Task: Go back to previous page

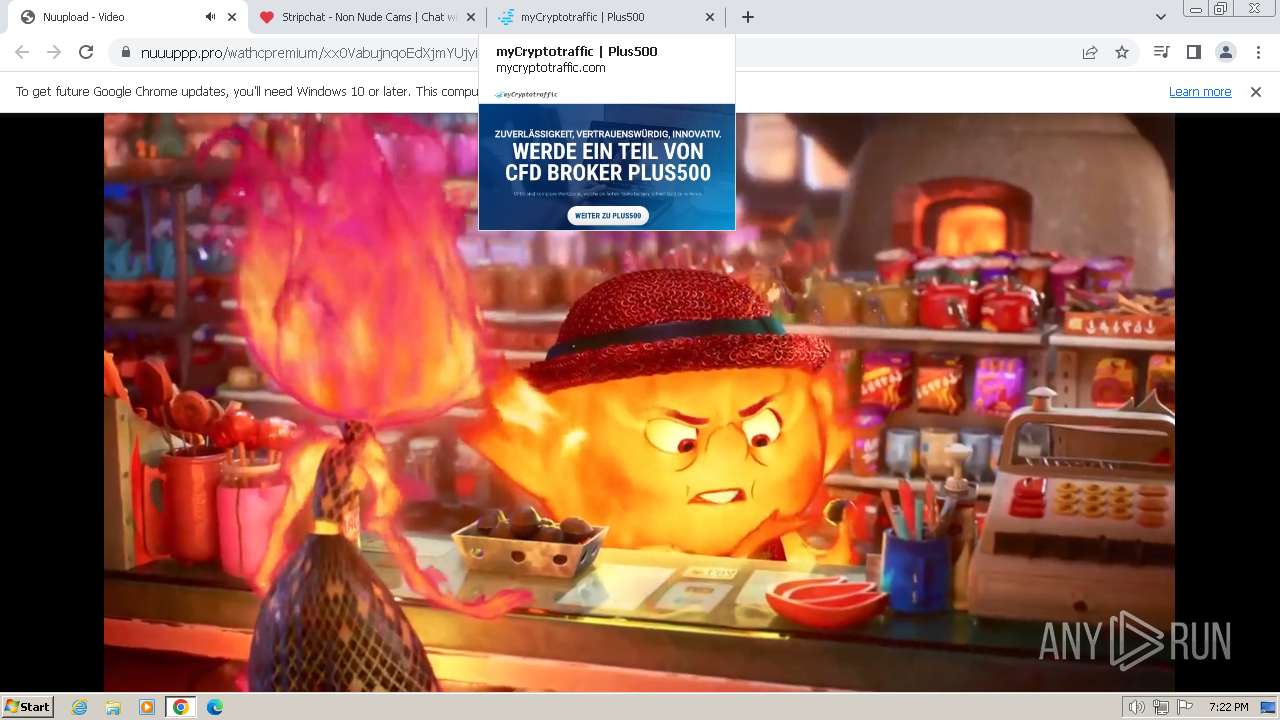Action: [22, 53]
